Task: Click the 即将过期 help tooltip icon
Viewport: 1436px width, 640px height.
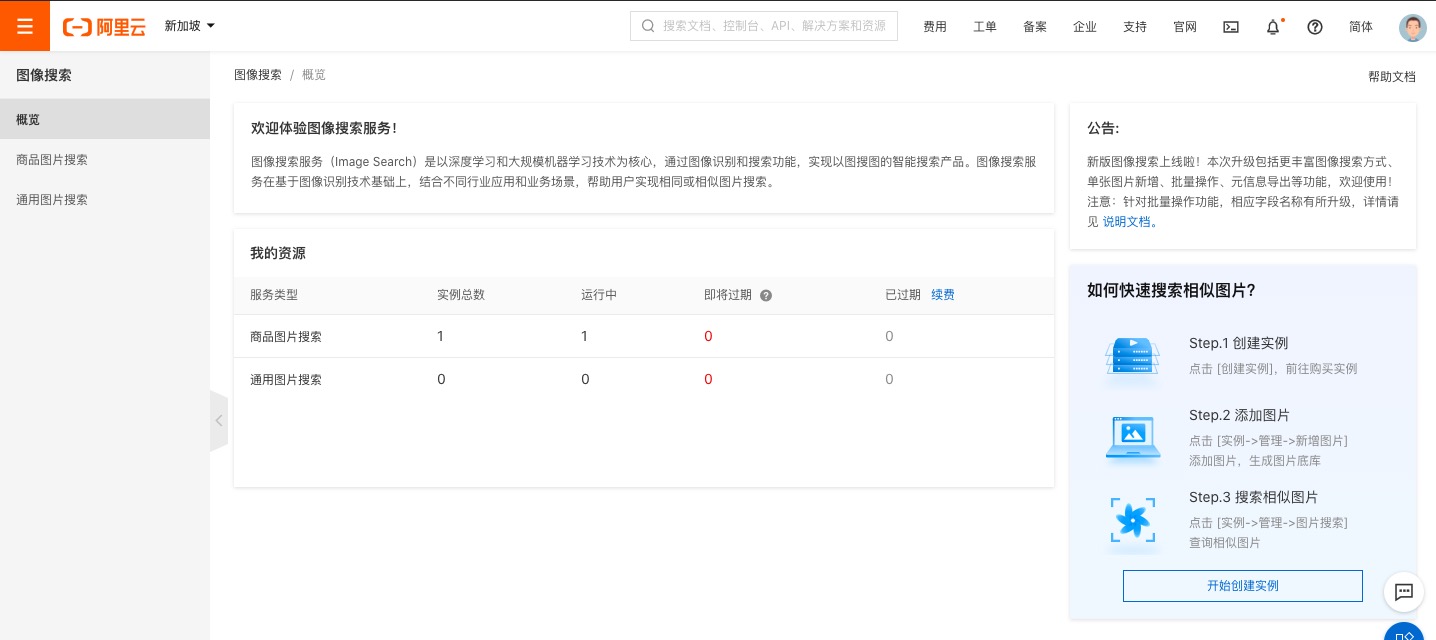Action: 766,296
